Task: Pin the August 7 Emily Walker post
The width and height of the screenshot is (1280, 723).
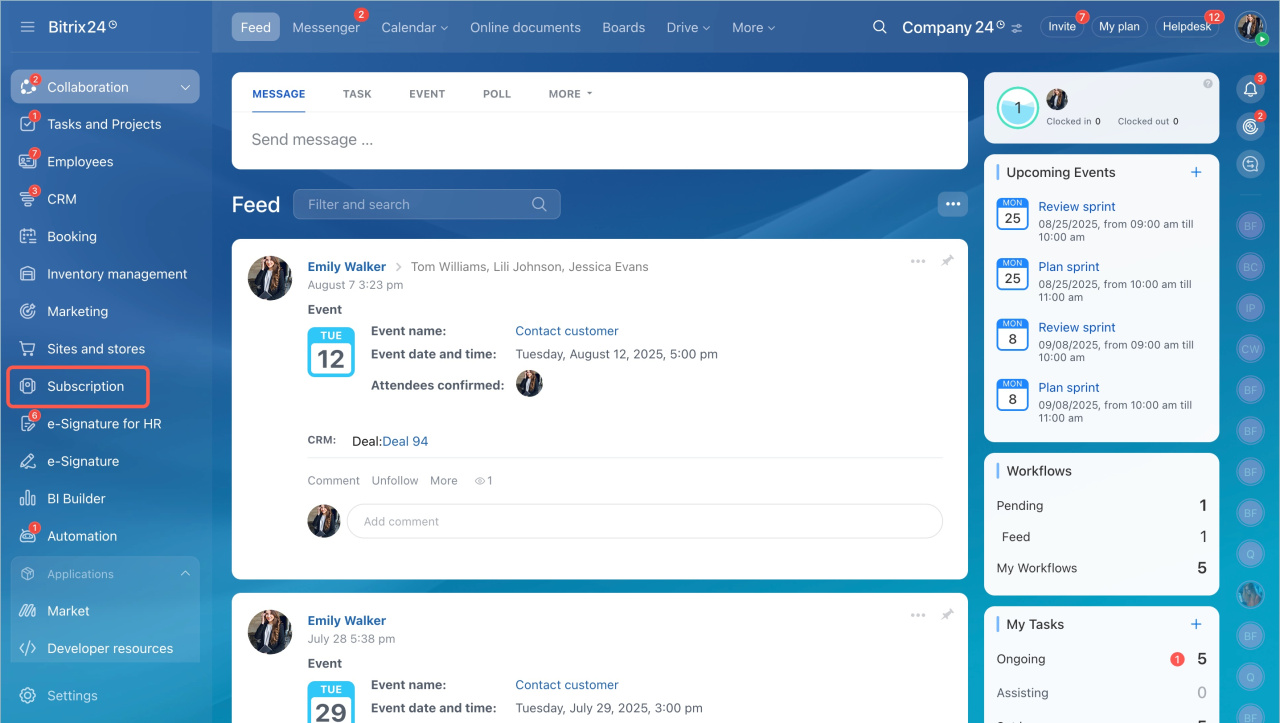Action: [x=947, y=261]
